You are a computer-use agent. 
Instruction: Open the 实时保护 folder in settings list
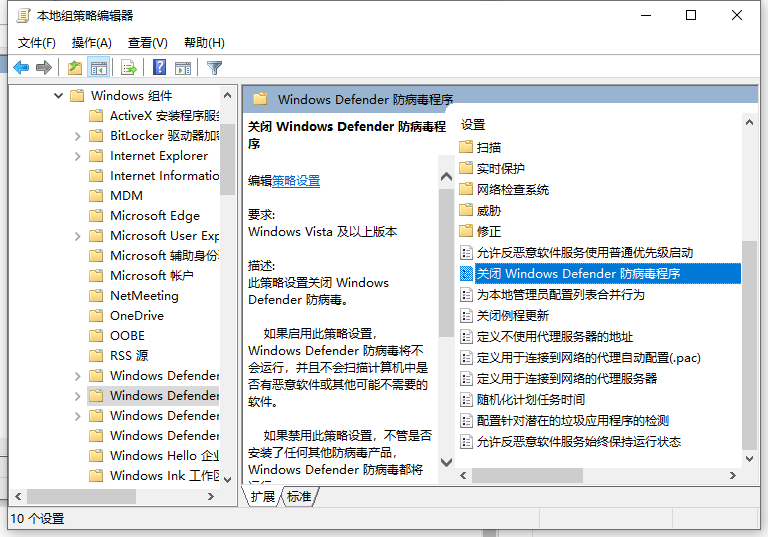(500, 168)
